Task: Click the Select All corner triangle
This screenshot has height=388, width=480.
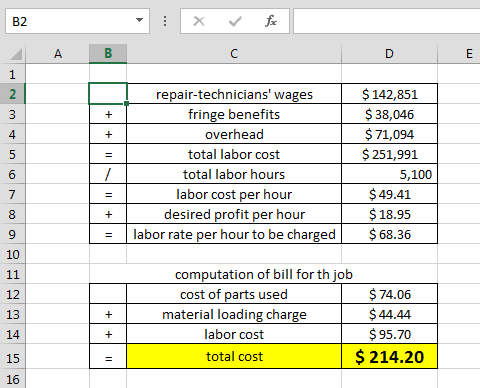Action: (16, 54)
